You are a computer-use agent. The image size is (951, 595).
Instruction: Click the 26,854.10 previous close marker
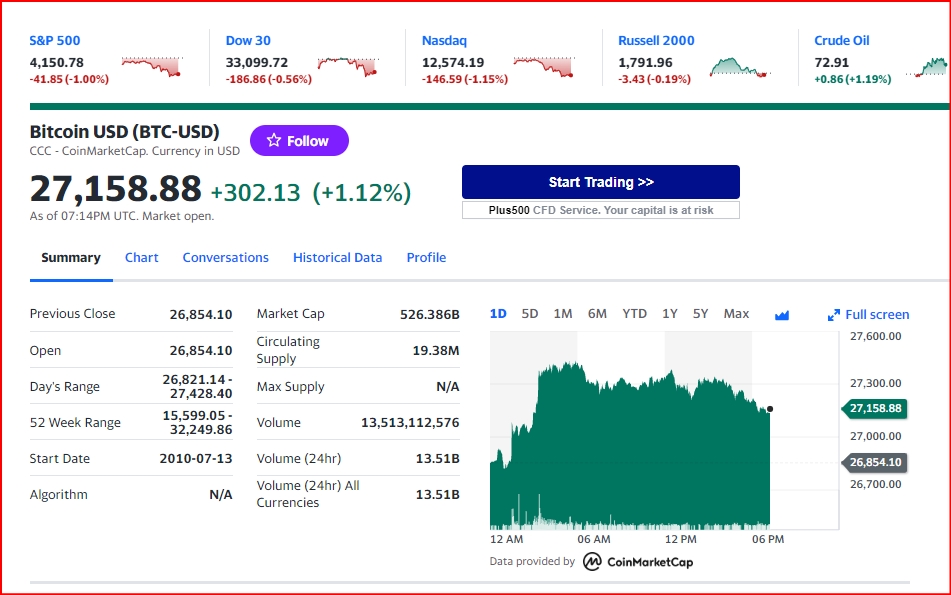pyautogui.click(x=875, y=462)
